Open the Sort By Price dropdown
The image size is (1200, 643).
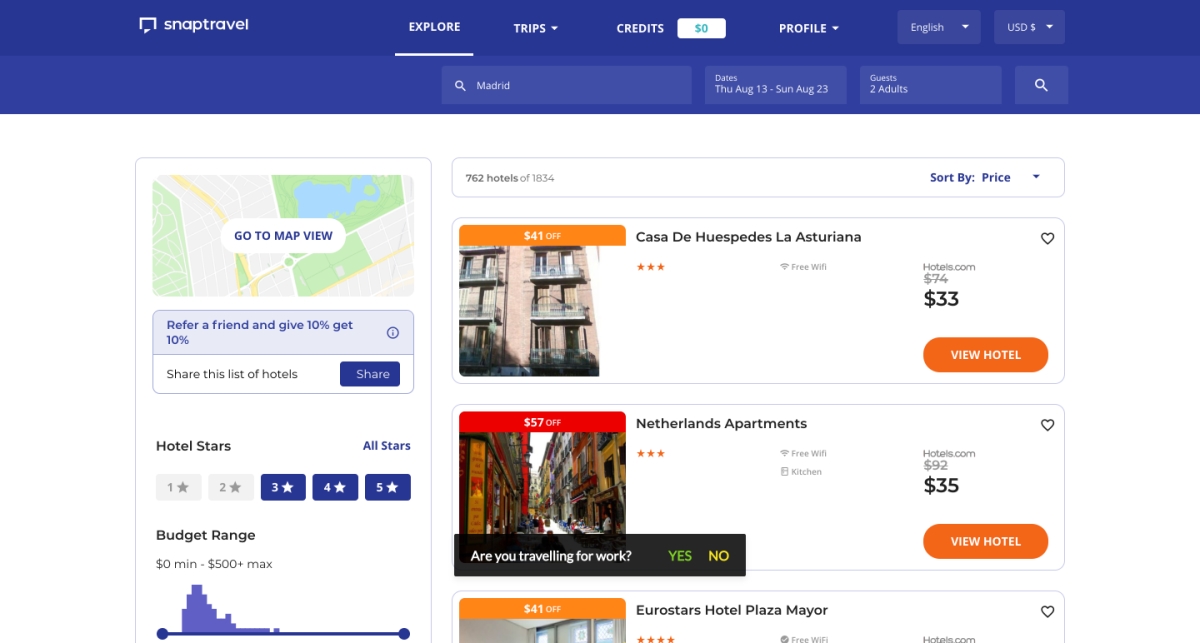click(985, 177)
